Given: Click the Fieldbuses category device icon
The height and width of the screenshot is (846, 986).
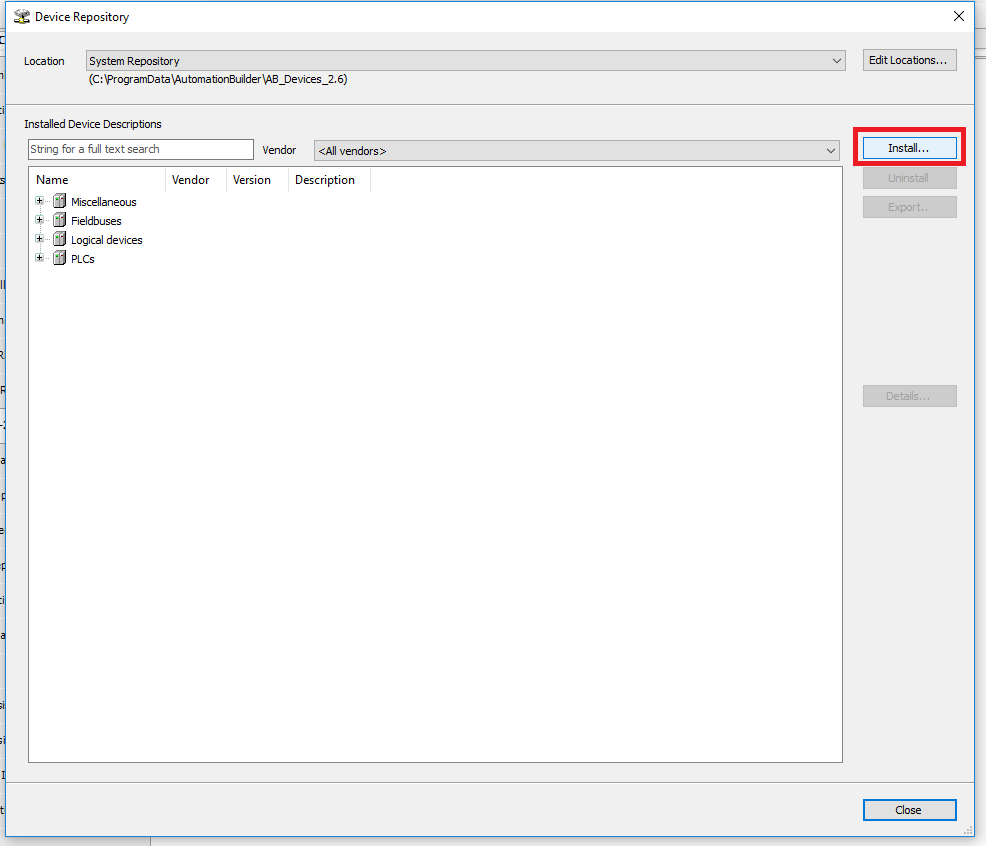Looking at the screenshot, I should 59,220.
